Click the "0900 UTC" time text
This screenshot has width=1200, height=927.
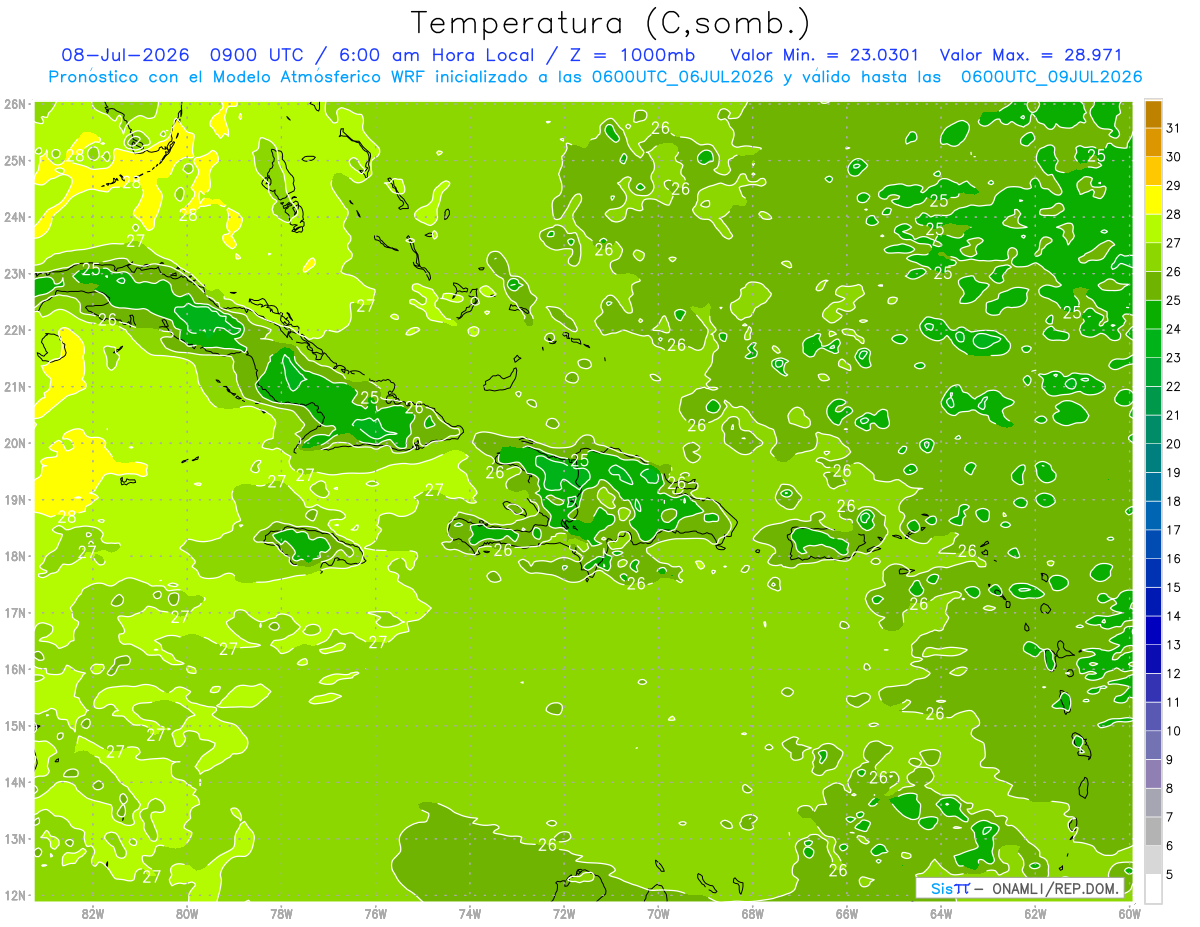(257, 55)
